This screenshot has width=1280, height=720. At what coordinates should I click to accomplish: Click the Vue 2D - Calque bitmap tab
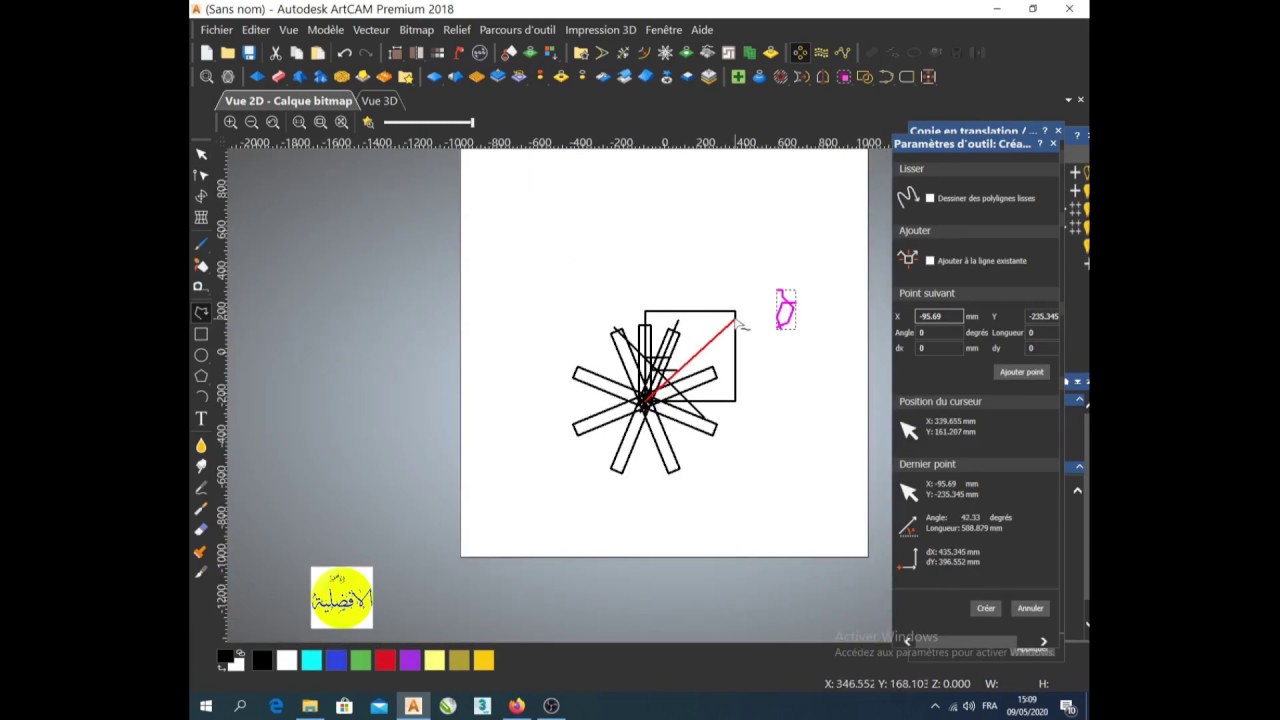(x=288, y=101)
